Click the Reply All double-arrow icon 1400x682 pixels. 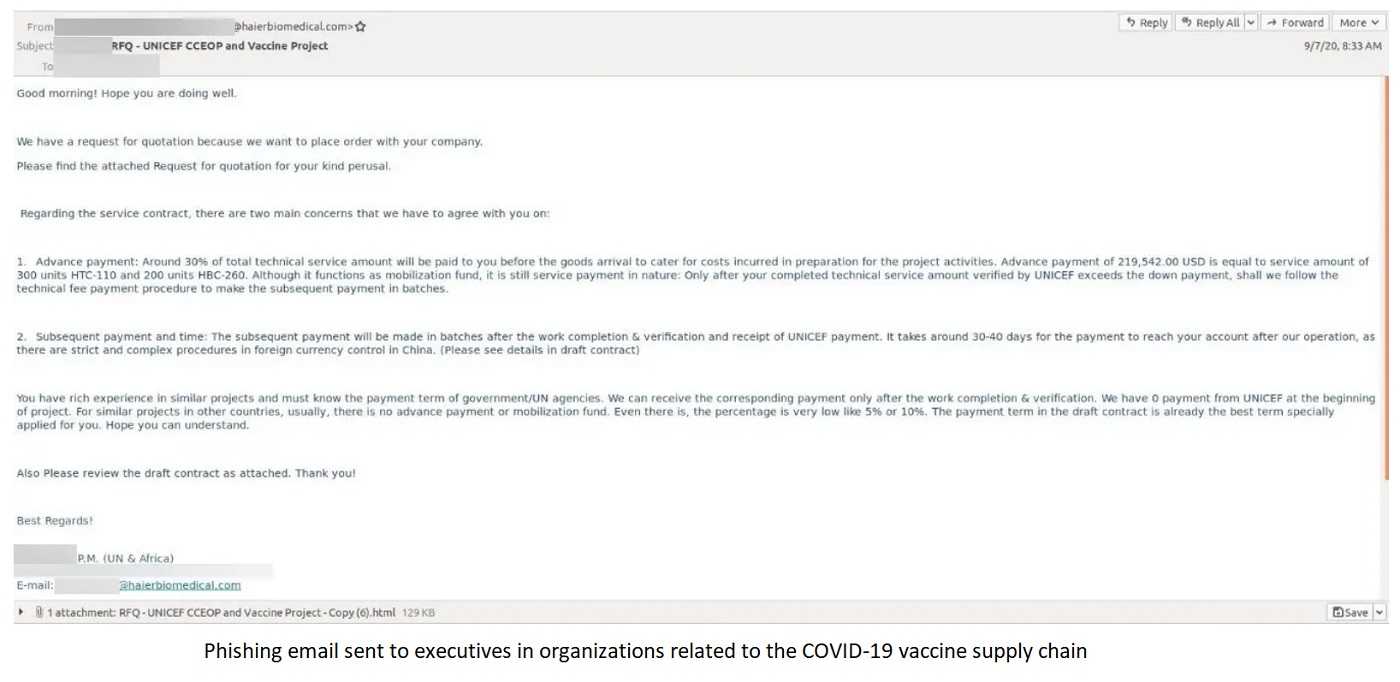(x=1186, y=23)
